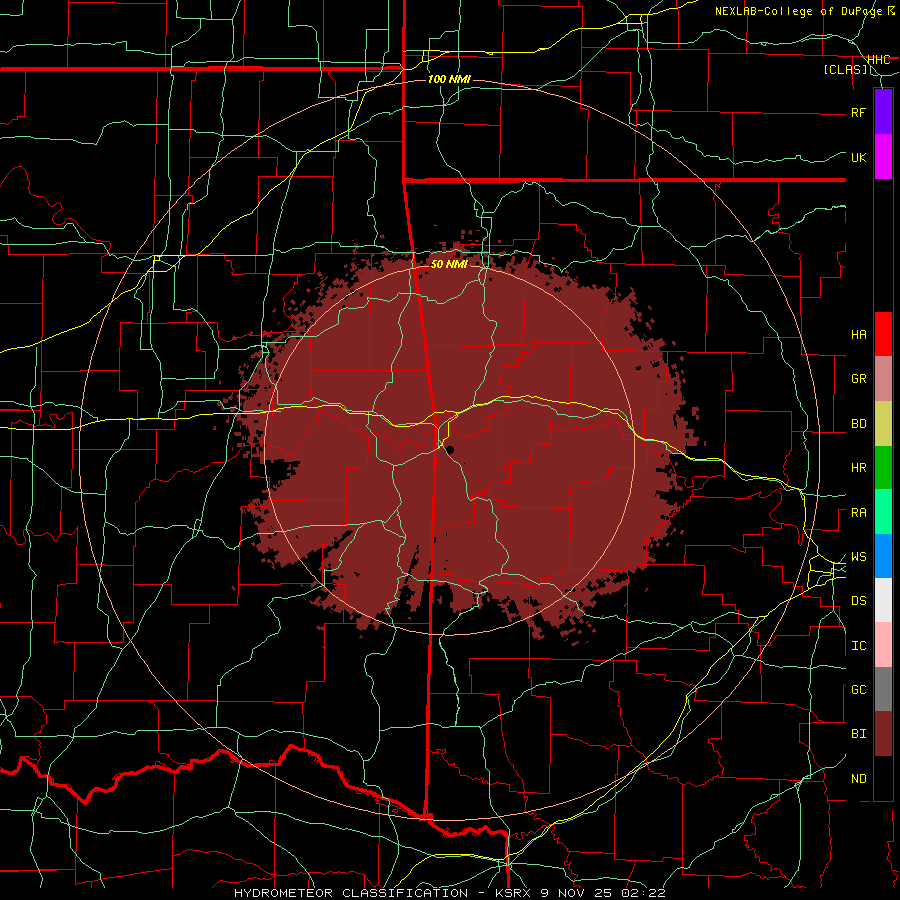This screenshot has height=900, width=900.
Task: Click the HHC product code text
Action: point(878,60)
